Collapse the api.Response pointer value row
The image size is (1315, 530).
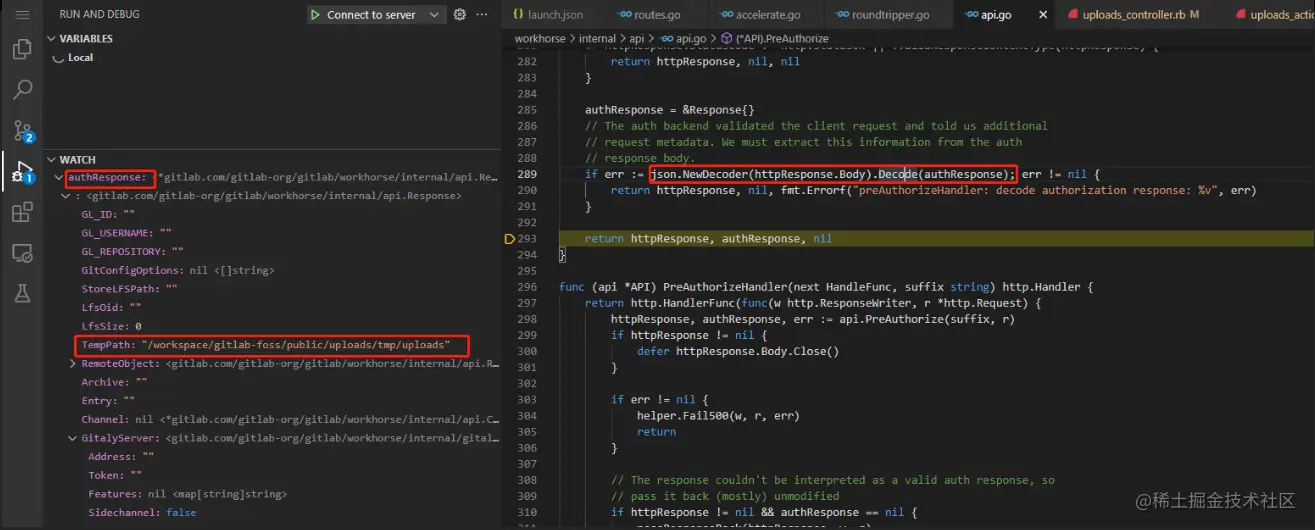66,197
